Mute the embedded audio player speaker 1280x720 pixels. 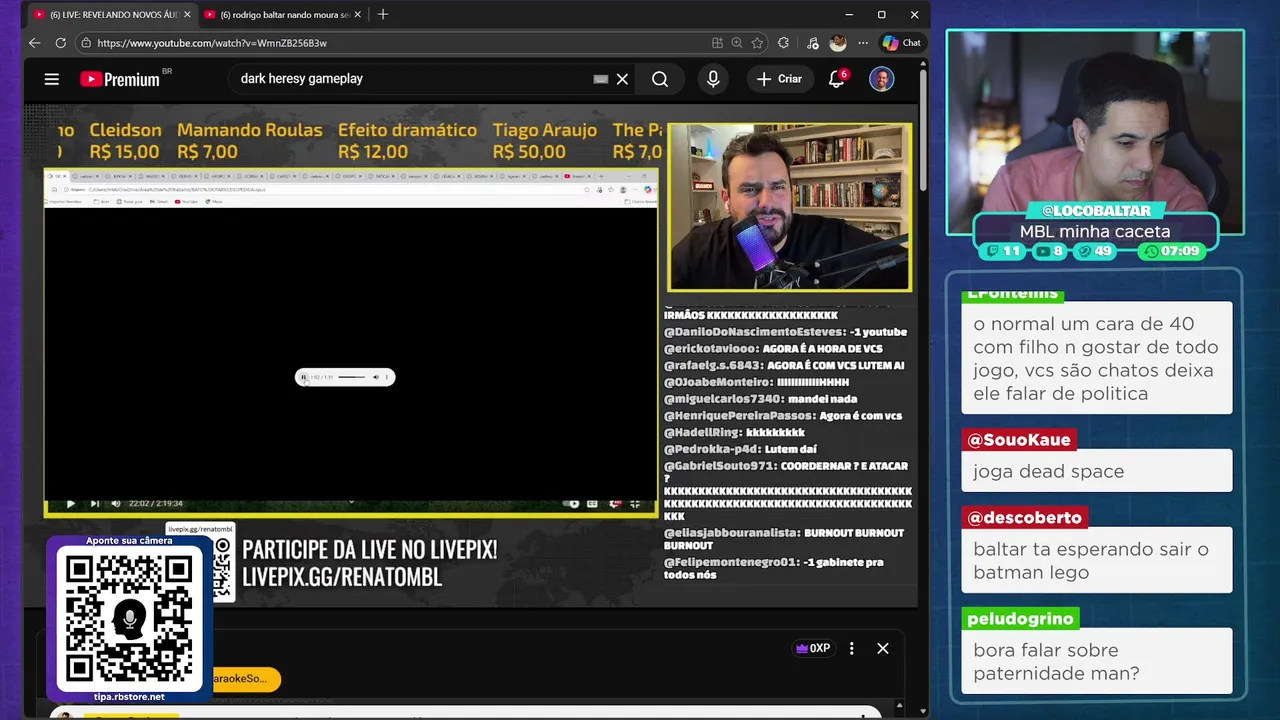pos(376,377)
